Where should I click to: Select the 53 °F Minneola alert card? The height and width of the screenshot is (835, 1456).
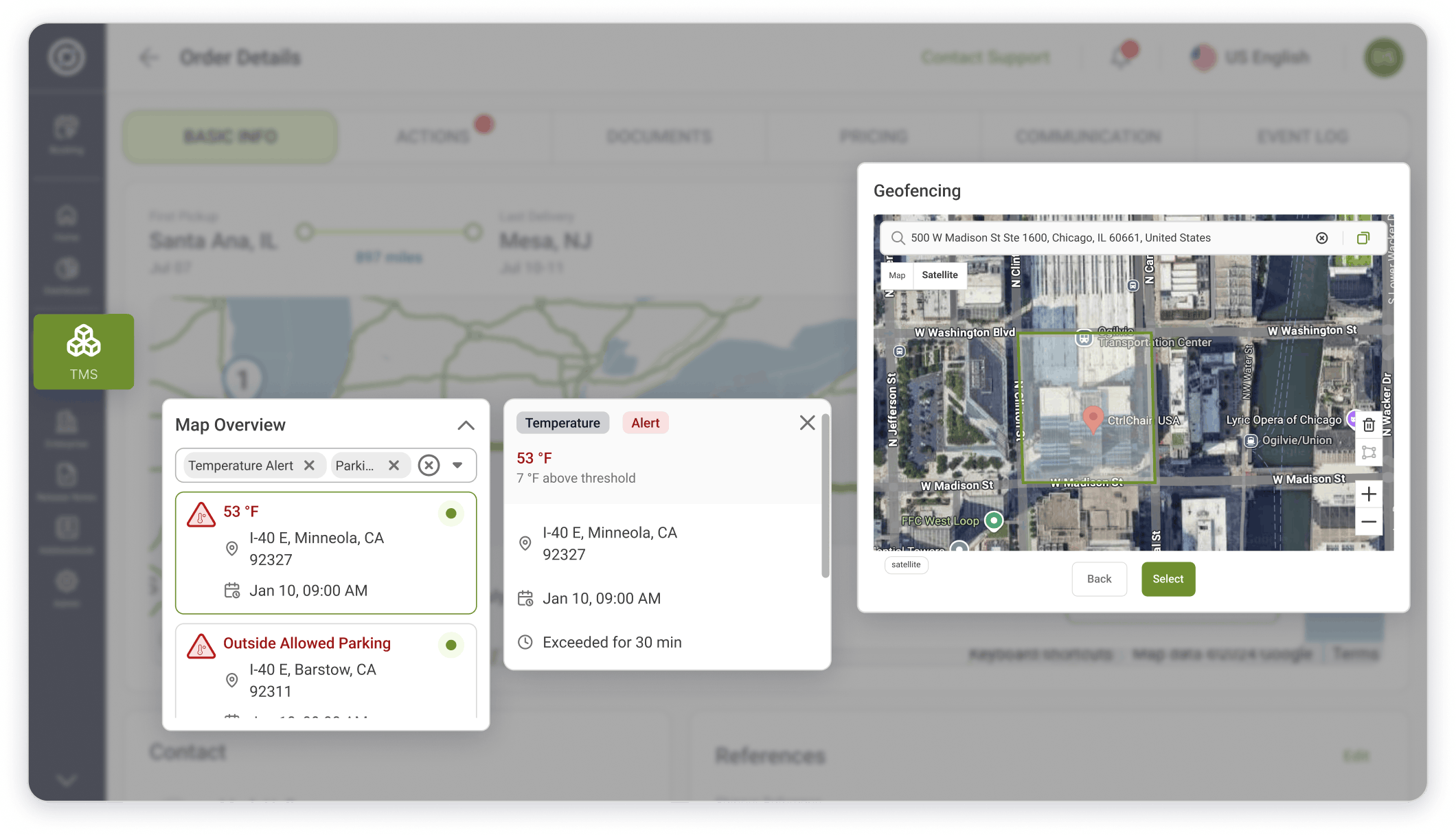[x=326, y=553]
